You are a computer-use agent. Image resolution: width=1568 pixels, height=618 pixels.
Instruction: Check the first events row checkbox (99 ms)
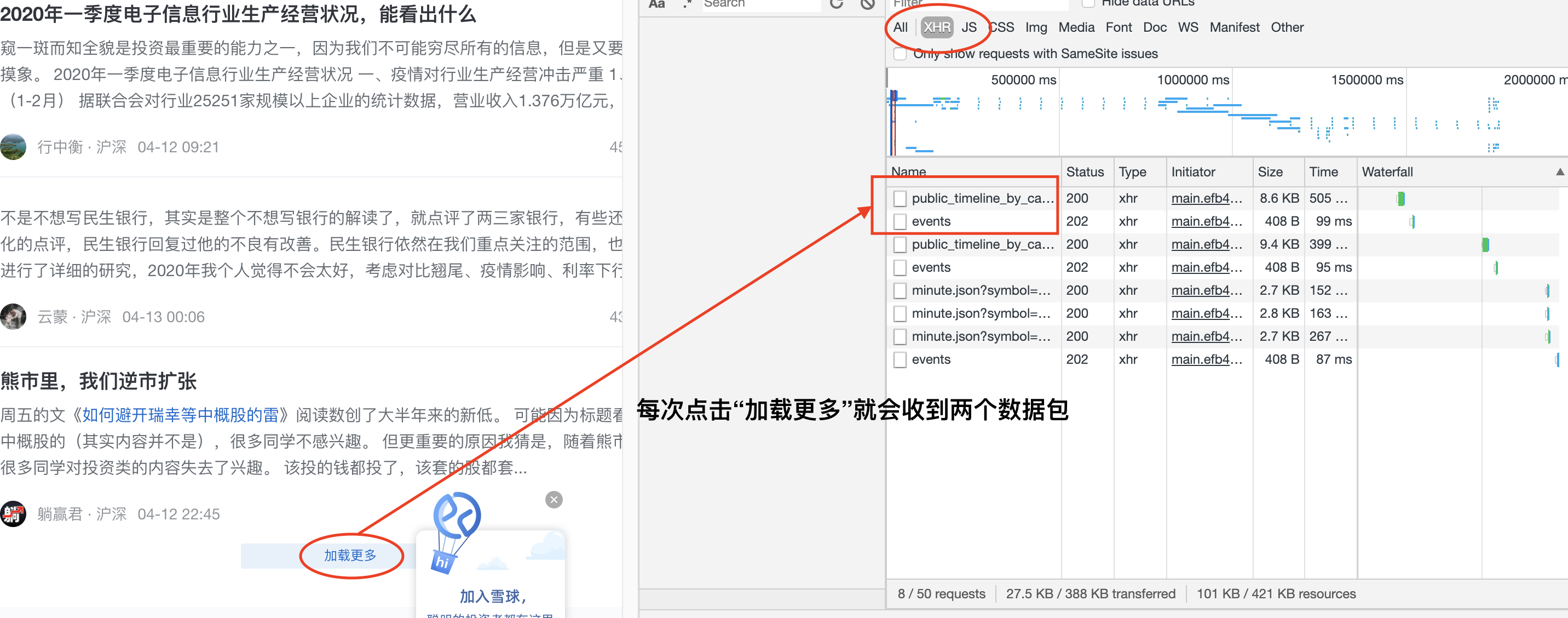[900, 222]
